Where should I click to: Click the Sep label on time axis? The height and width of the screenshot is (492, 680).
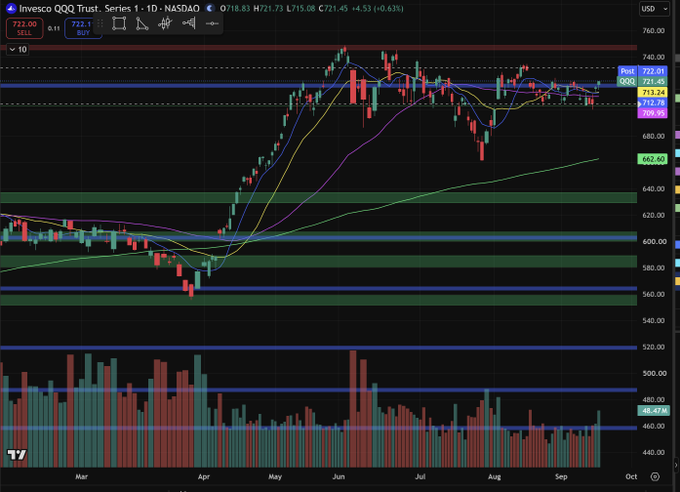coord(561,476)
